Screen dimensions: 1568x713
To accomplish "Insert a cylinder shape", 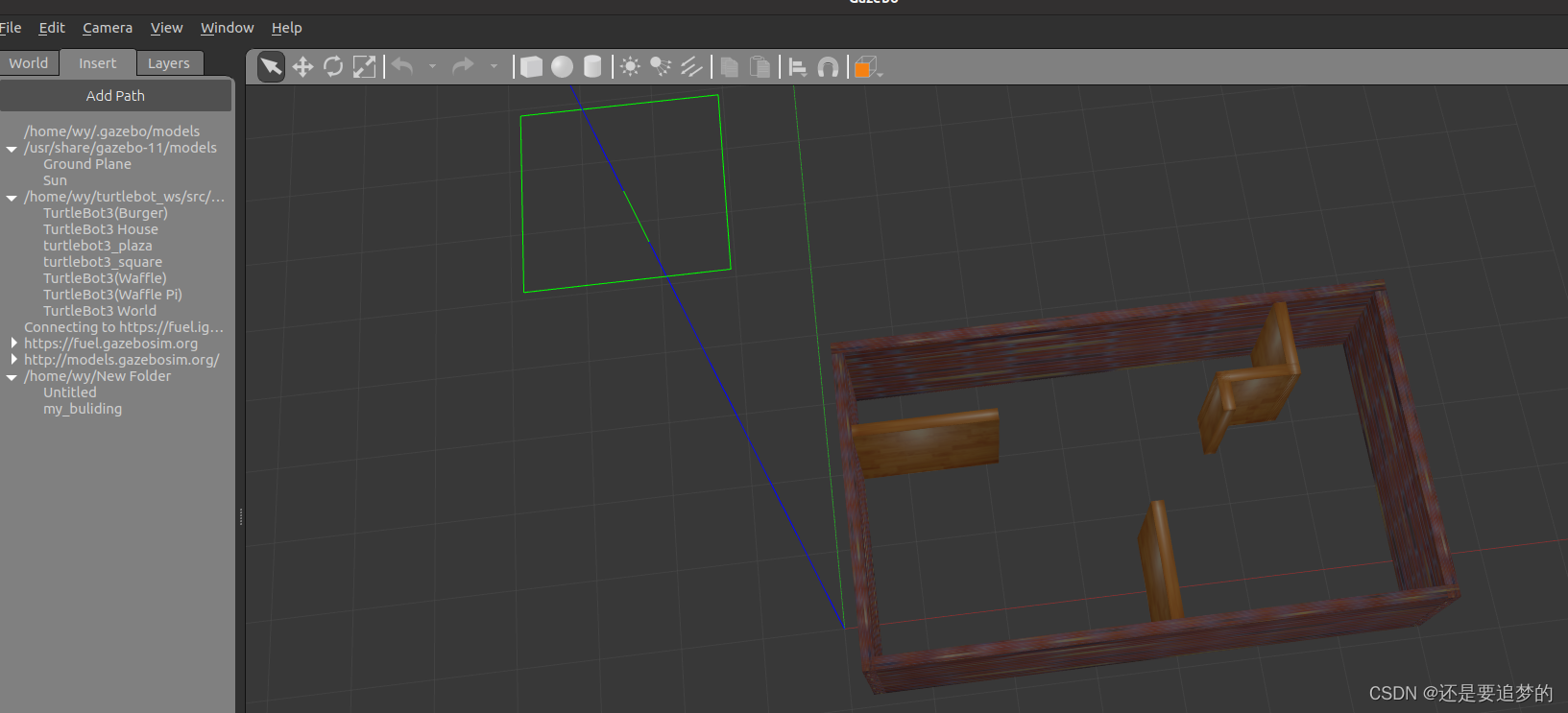I will click(592, 66).
